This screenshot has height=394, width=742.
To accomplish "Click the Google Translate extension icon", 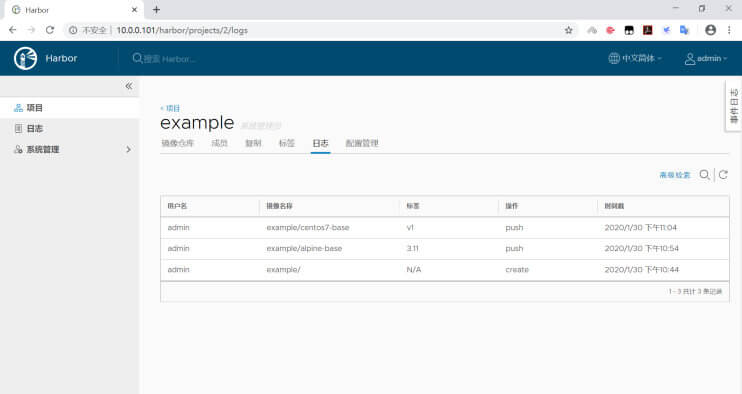I will click(x=684, y=30).
